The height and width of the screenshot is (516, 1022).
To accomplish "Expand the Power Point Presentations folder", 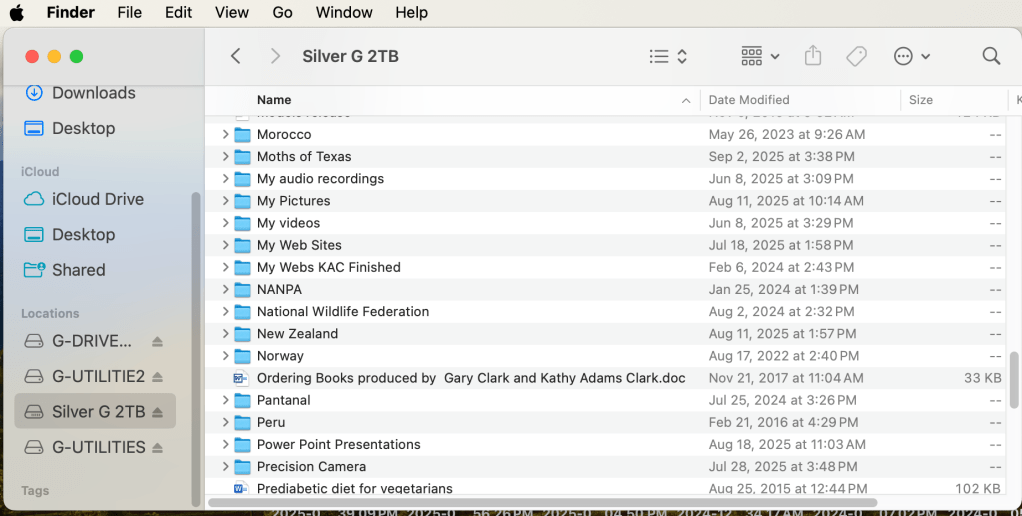I will (226, 445).
